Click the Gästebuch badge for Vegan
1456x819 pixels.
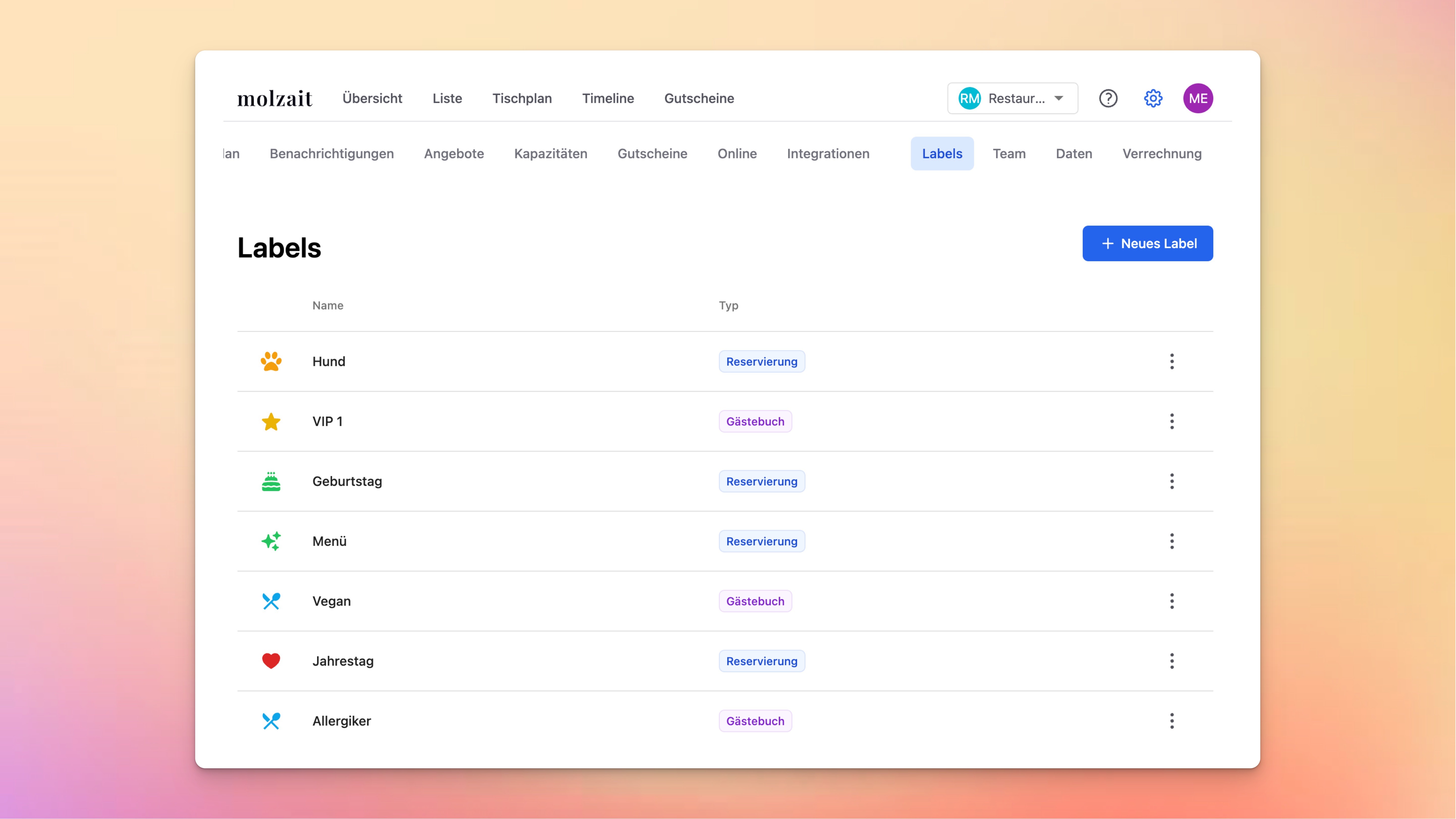(755, 601)
